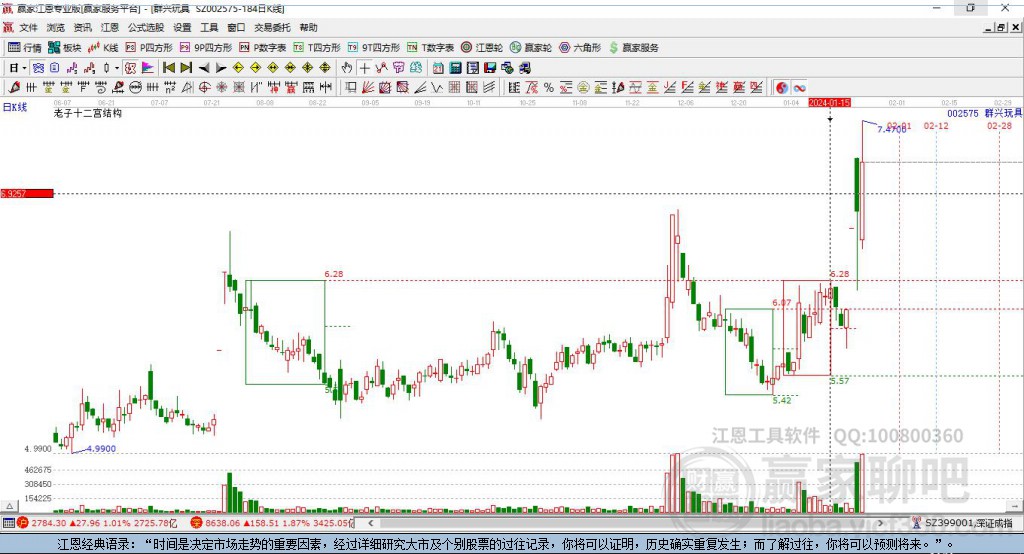Open the 窗口 menu
The width and height of the screenshot is (1024, 554).
point(236,27)
